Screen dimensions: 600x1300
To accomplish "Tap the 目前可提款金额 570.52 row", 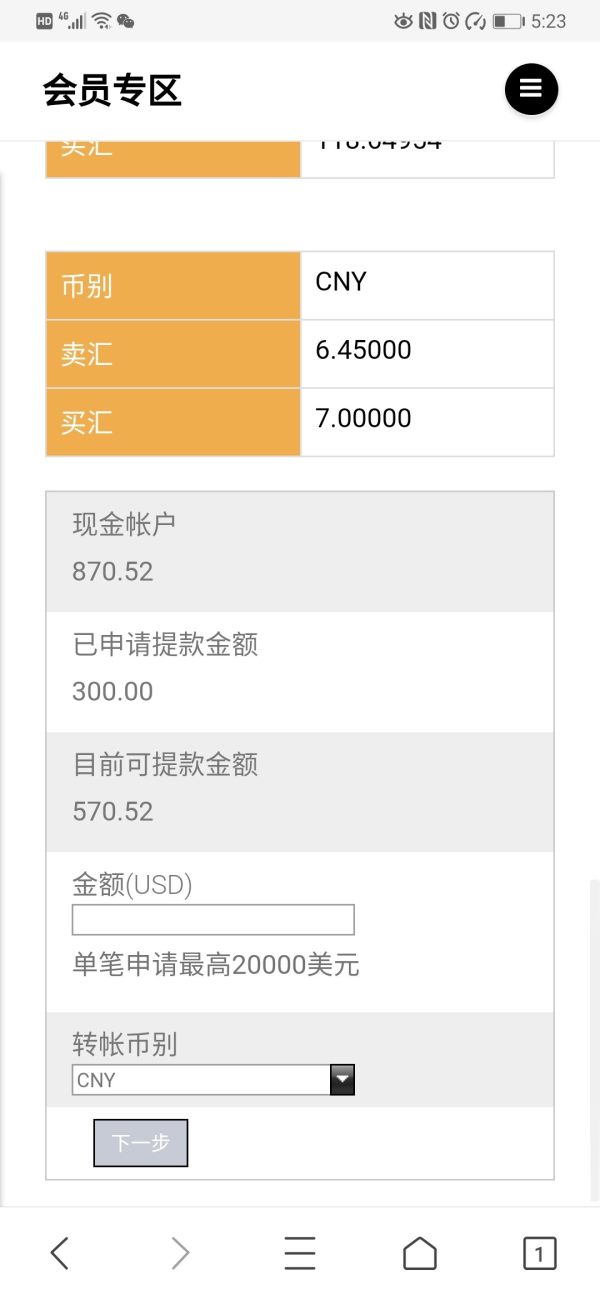I will point(300,791).
